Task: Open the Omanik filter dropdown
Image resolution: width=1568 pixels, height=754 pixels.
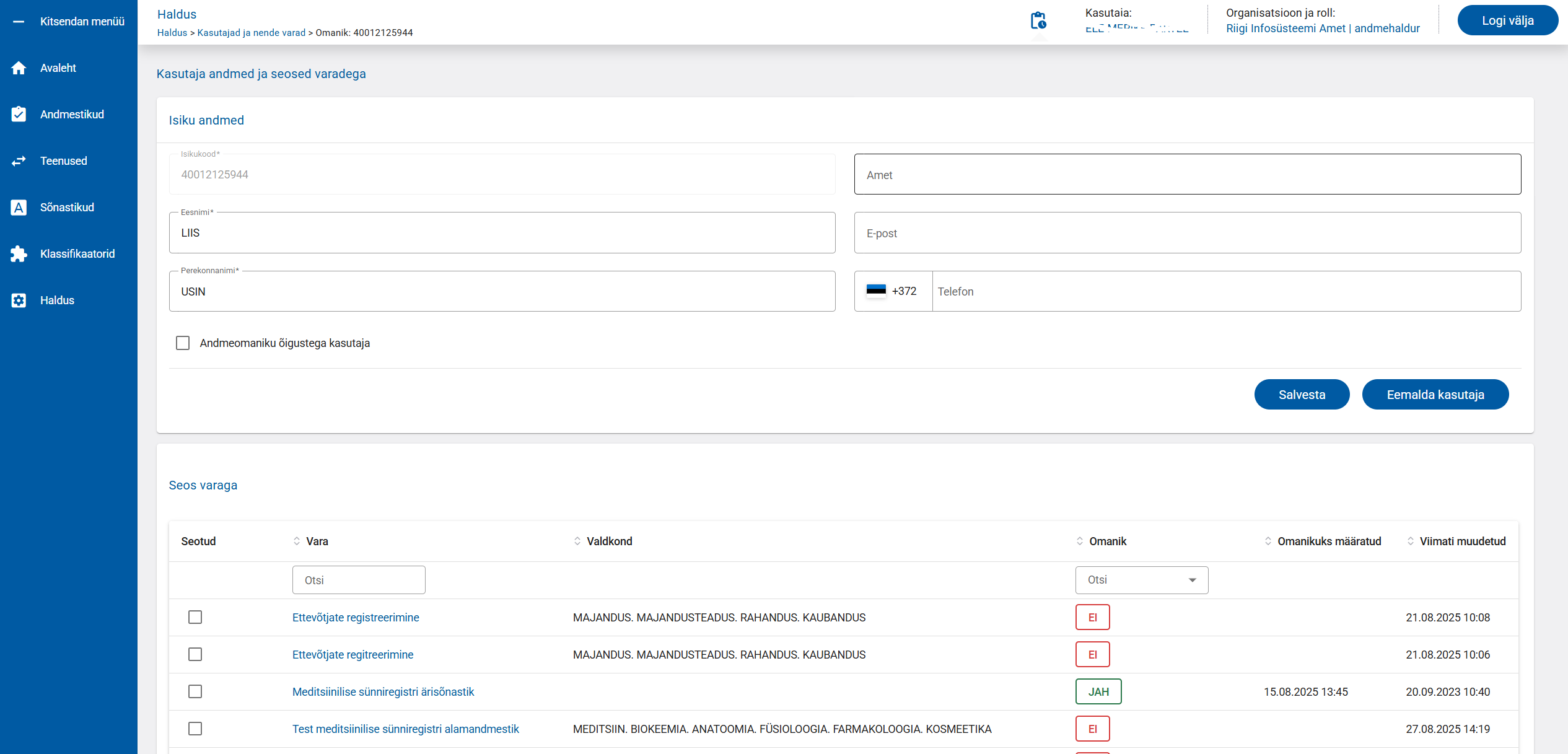Action: click(x=1141, y=580)
